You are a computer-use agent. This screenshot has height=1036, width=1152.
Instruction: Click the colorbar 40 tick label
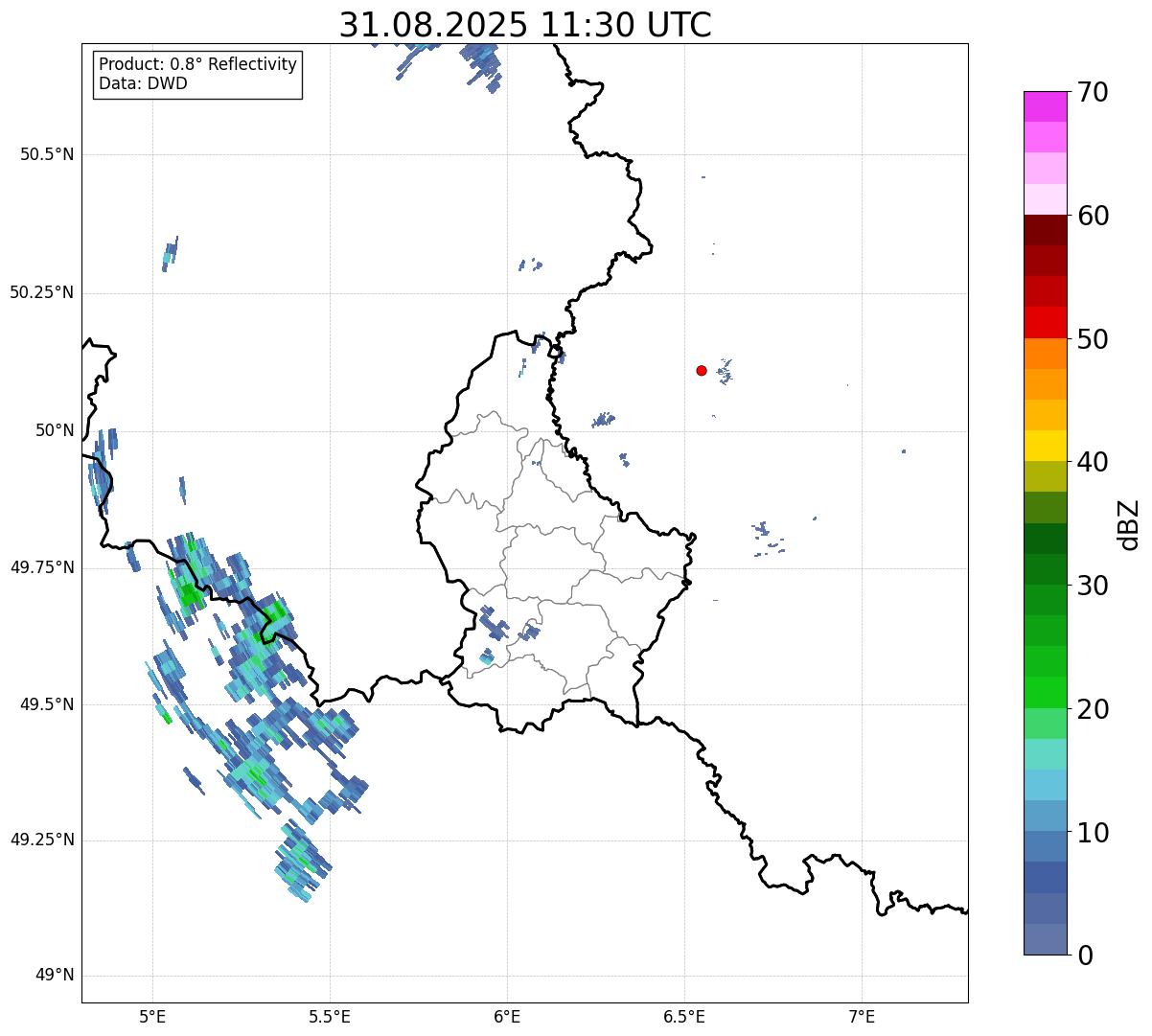(x=1093, y=462)
